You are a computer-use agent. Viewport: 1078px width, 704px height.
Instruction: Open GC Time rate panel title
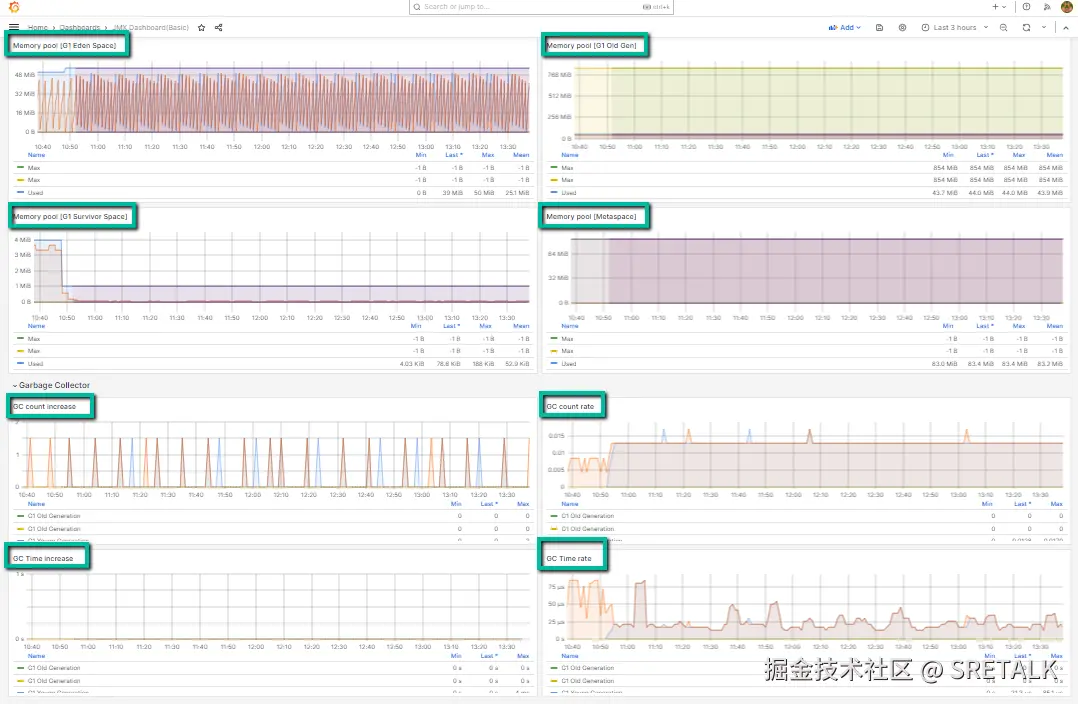pyautogui.click(x=569, y=558)
